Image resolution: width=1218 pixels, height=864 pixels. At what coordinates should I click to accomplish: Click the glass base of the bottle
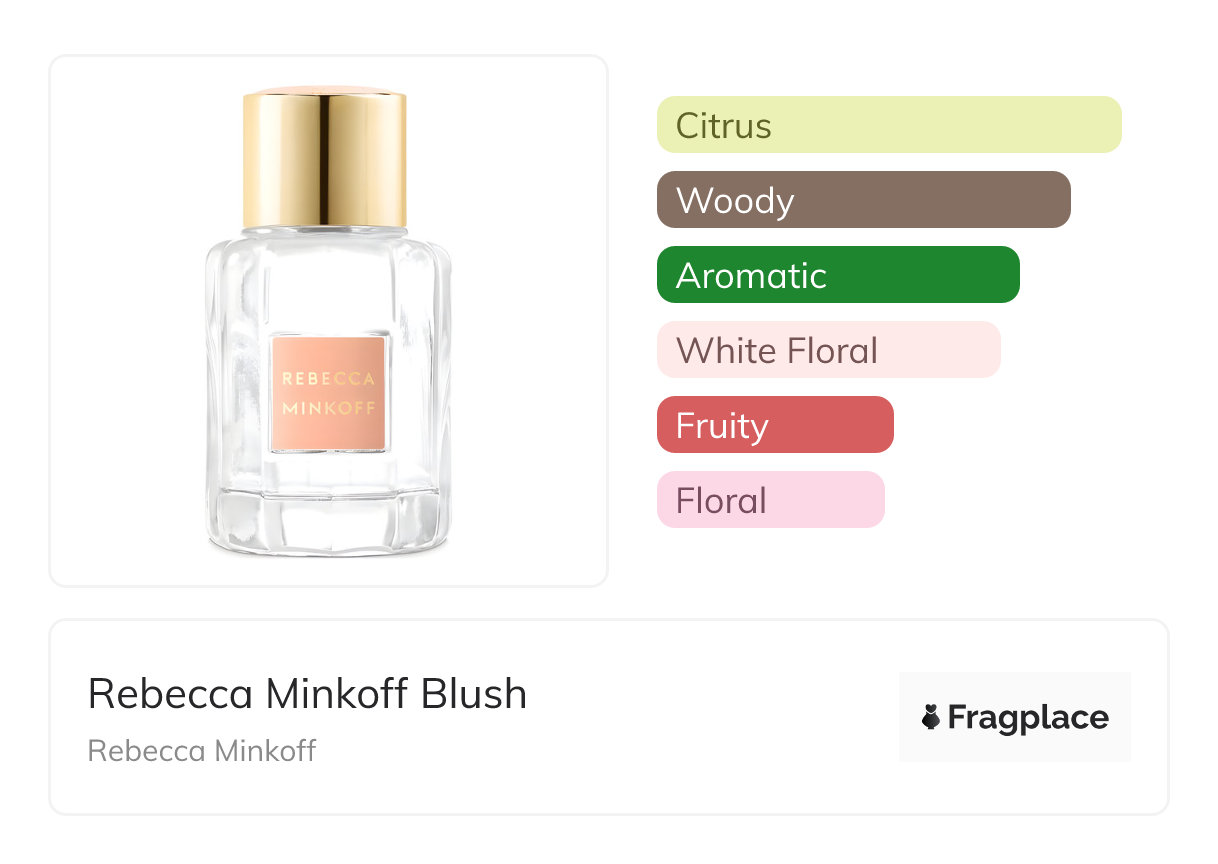(x=328, y=520)
